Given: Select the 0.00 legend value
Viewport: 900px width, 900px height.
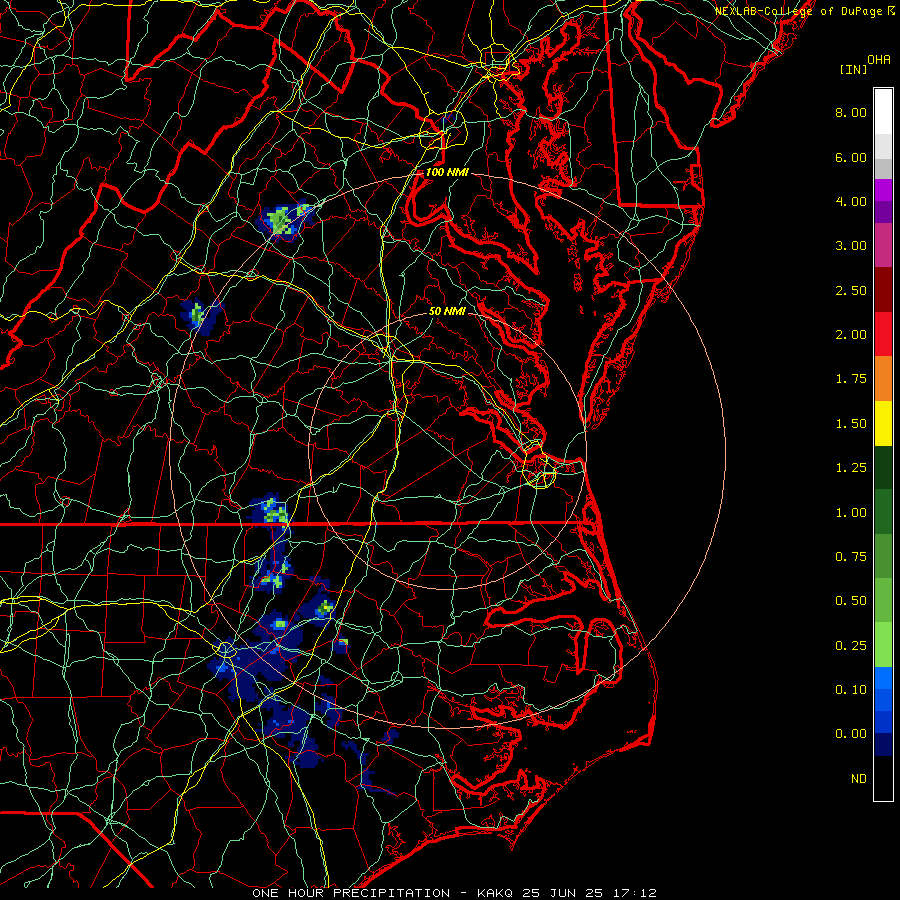Looking at the screenshot, I should click(x=851, y=734).
